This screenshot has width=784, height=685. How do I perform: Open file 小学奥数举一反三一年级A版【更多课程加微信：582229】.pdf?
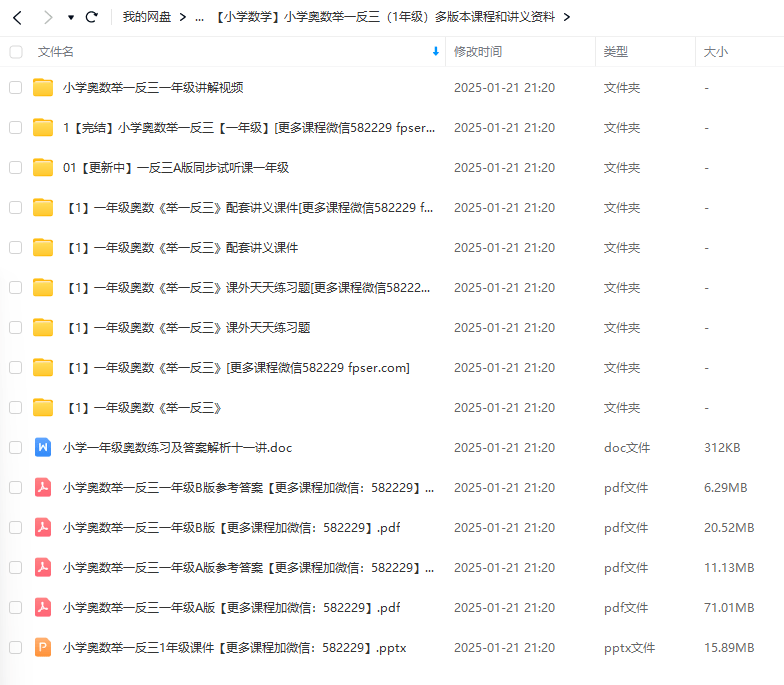pyautogui.click(x=232, y=608)
